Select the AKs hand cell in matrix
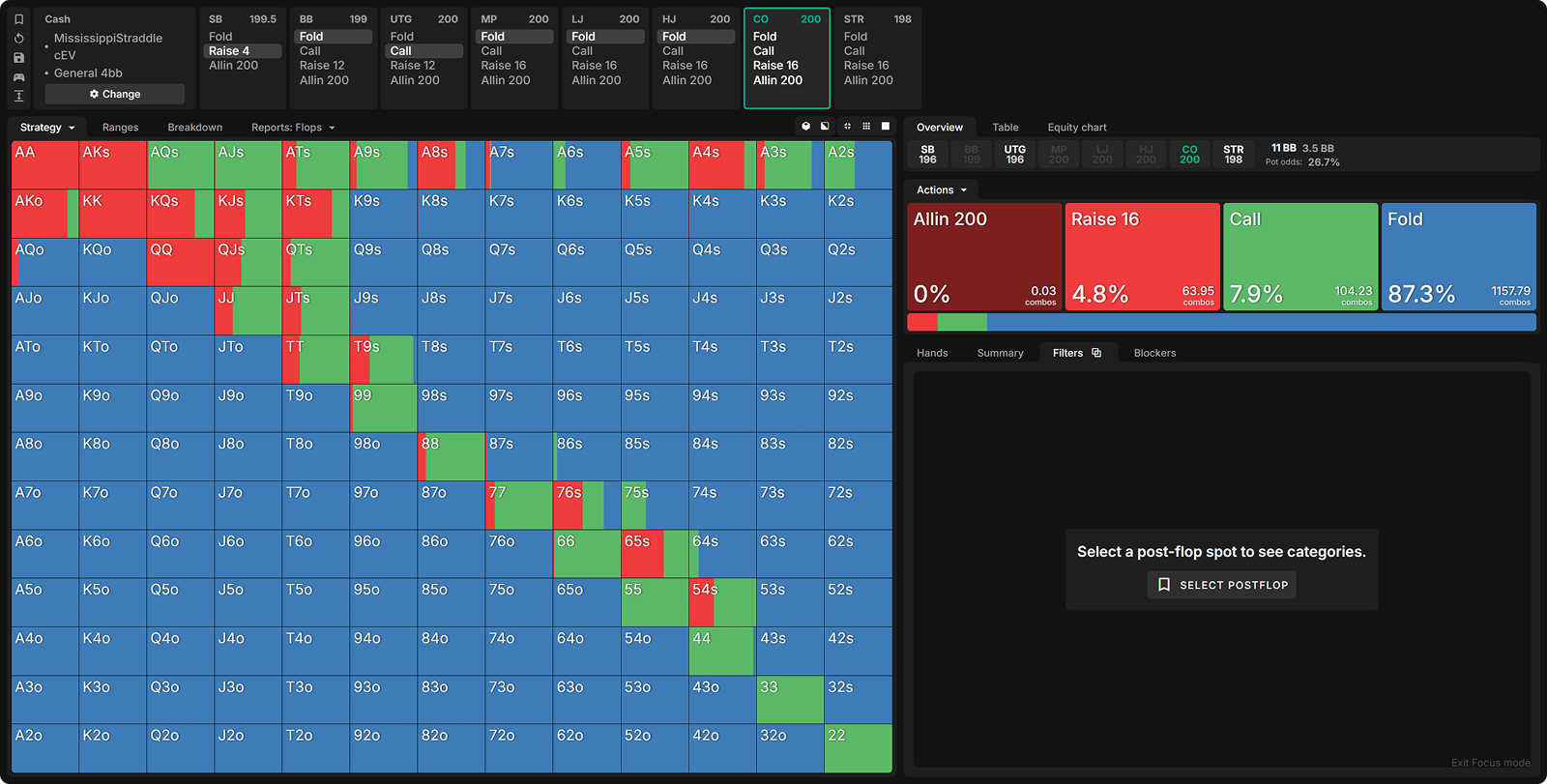1547x784 pixels. point(112,165)
